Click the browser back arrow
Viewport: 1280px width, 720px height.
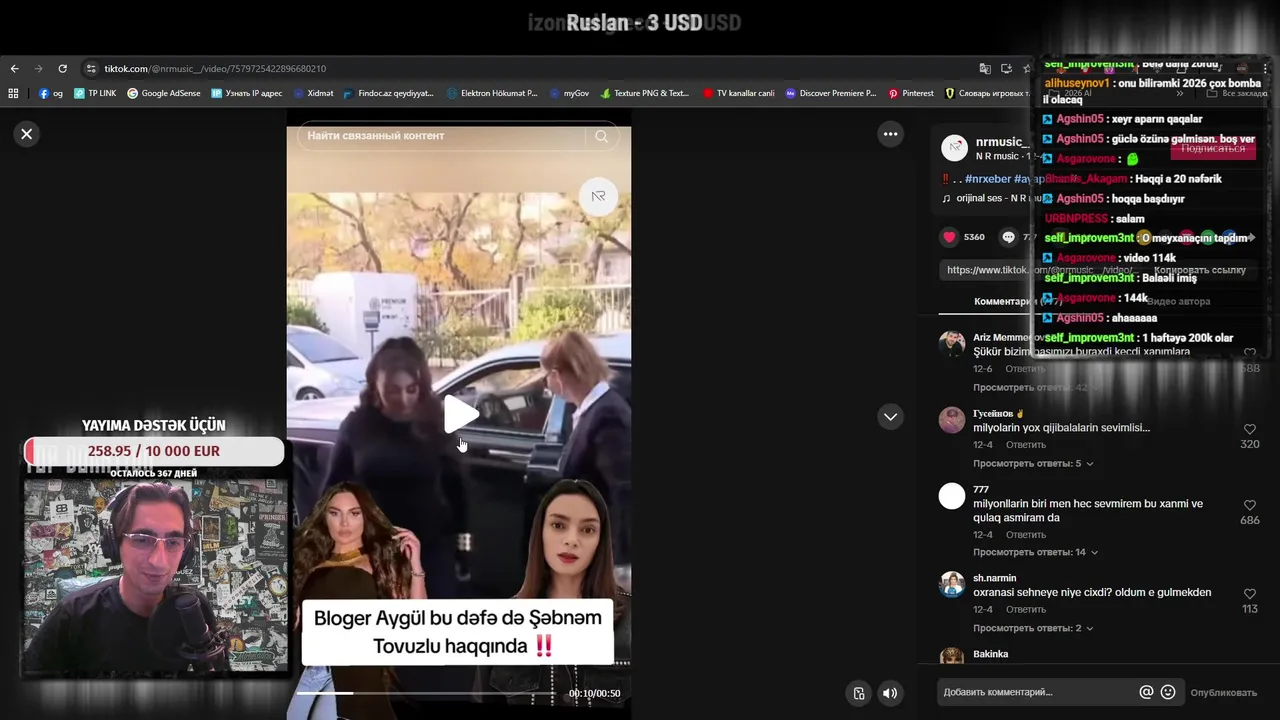pos(14,69)
